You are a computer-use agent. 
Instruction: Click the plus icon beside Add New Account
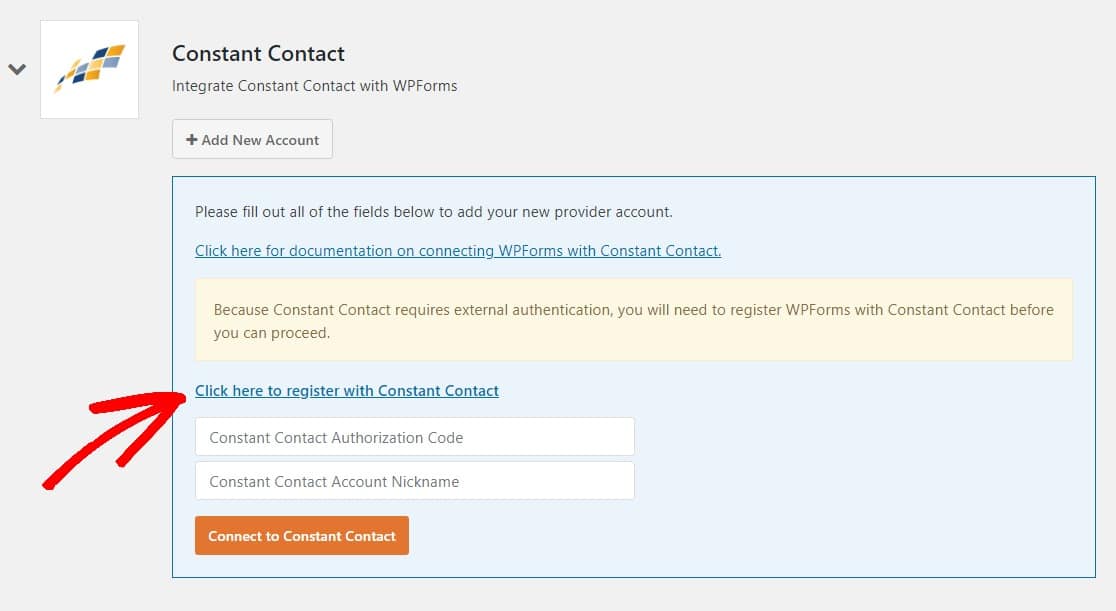(191, 140)
